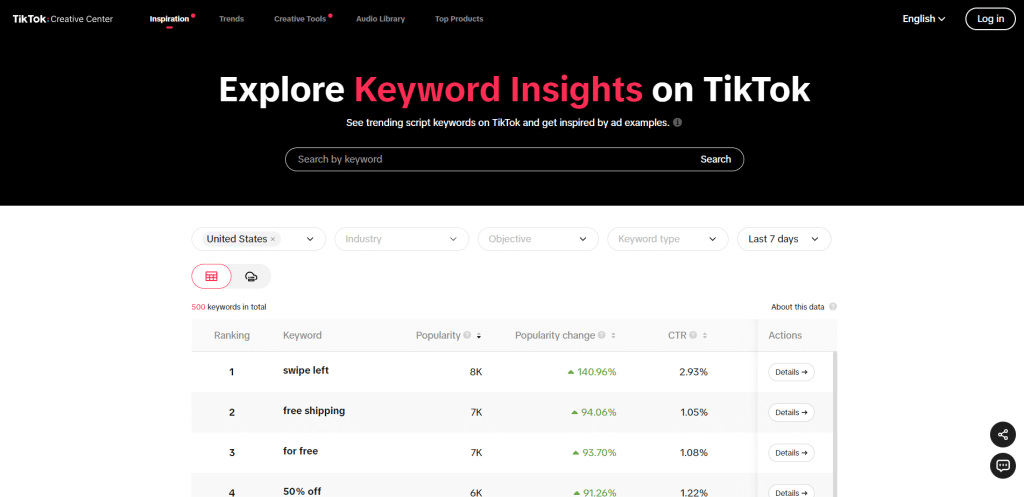The image size is (1024, 497).
Task: Click the Keyword column header
Action: pos(302,336)
